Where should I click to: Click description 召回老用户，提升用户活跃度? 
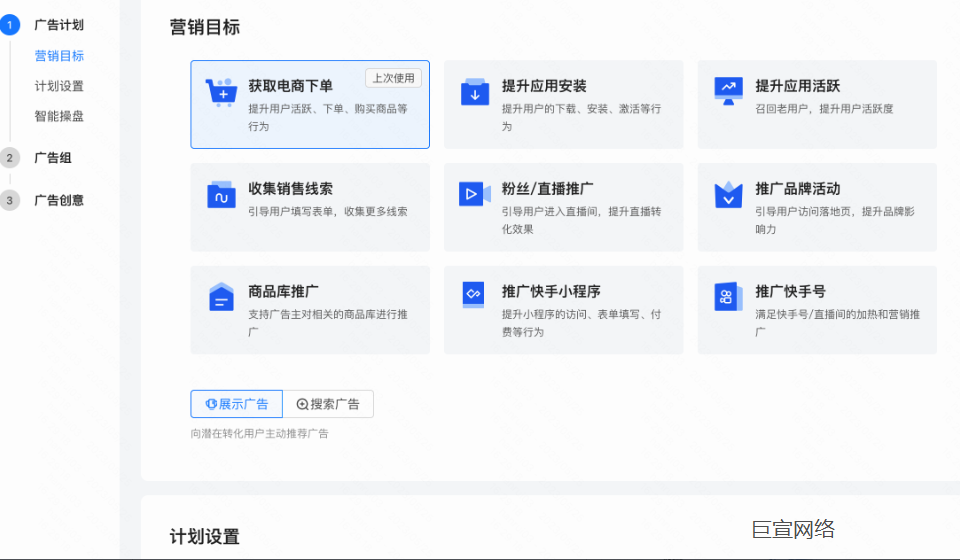(x=824, y=108)
